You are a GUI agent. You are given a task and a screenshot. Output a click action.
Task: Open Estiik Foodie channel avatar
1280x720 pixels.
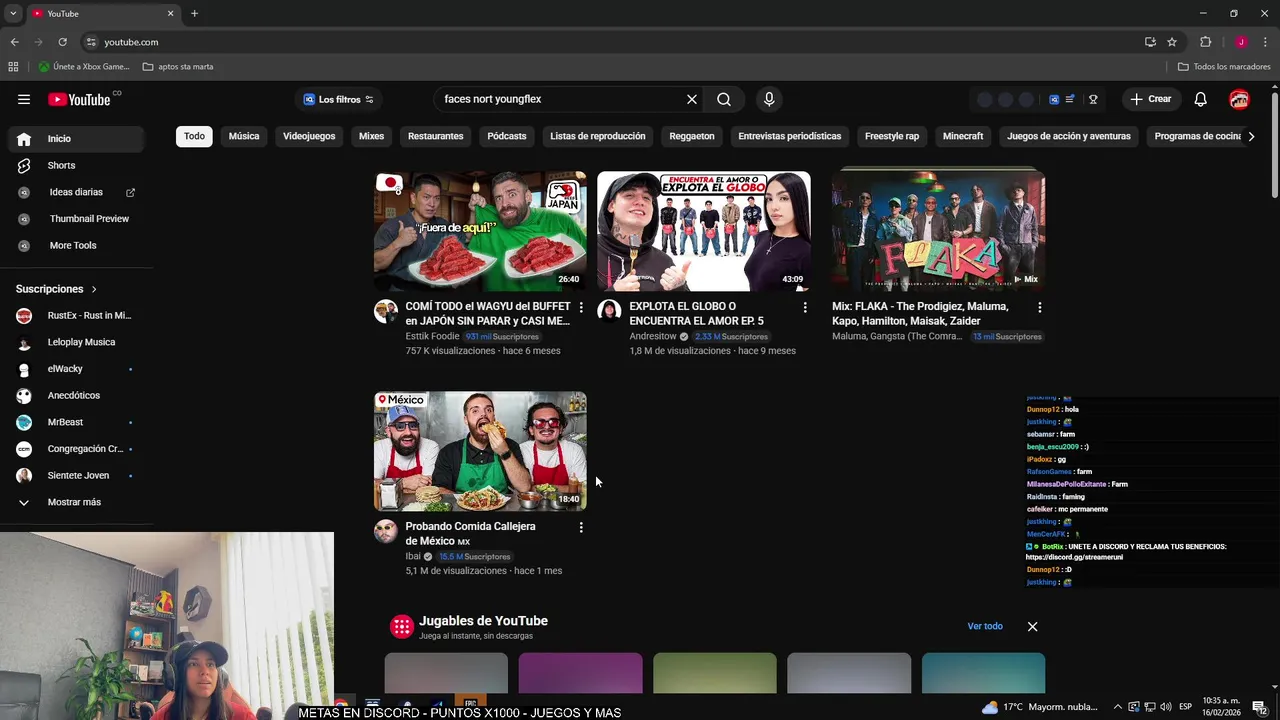tap(386, 311)
